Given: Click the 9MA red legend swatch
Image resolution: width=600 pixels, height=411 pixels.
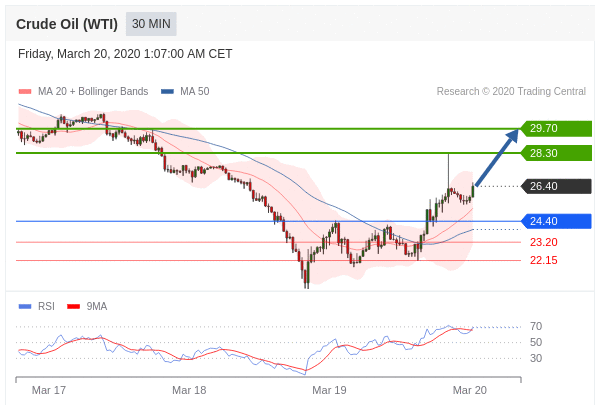Looking at the screenshot, I should (73, 307).
